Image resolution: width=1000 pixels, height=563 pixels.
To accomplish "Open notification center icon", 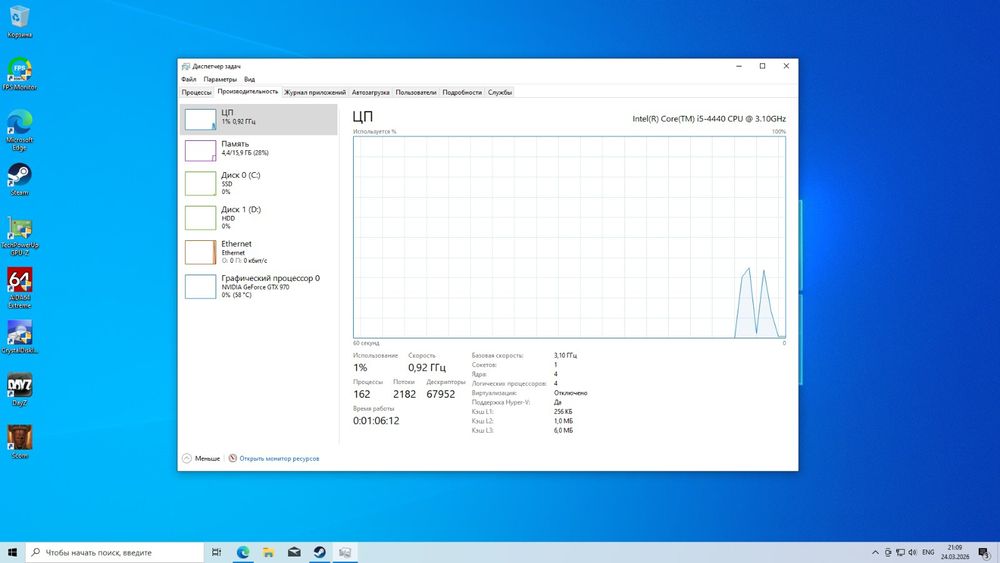I will 984,552.
